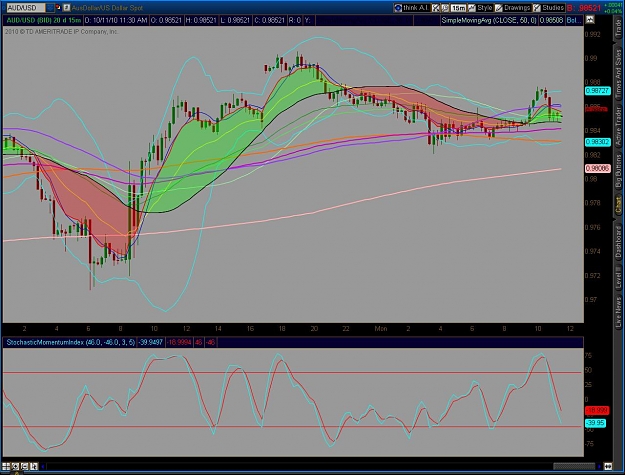
Task: Open the Studies menu
Action: (x=549, y=8)
